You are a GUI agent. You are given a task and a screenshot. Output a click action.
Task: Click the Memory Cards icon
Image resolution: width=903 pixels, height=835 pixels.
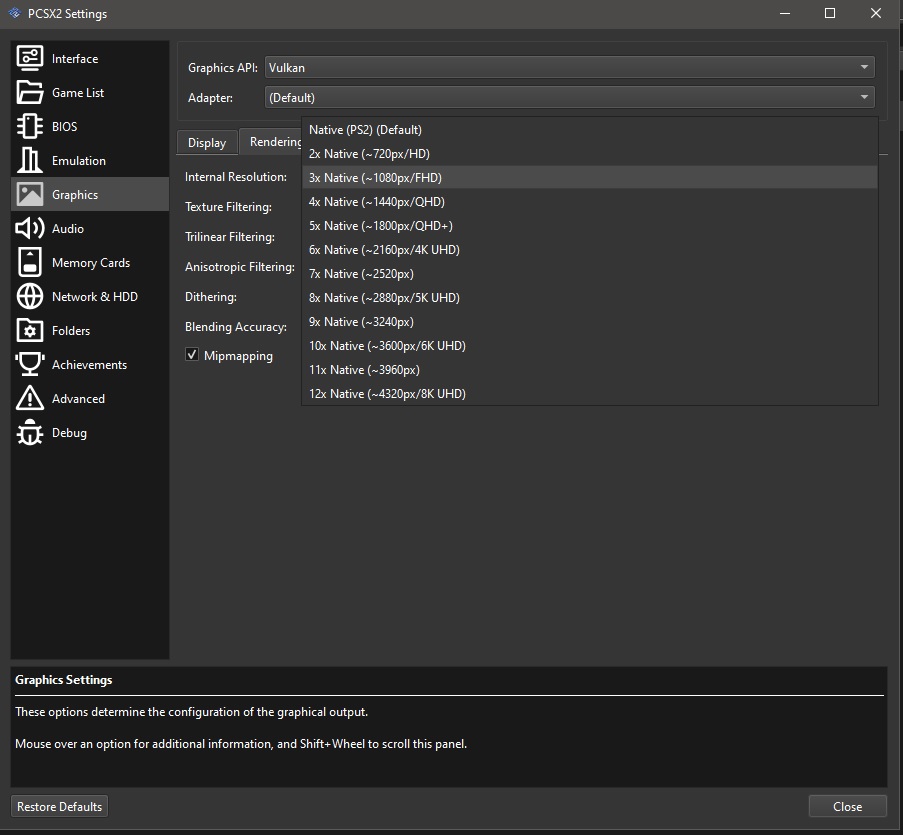(29, 262)
